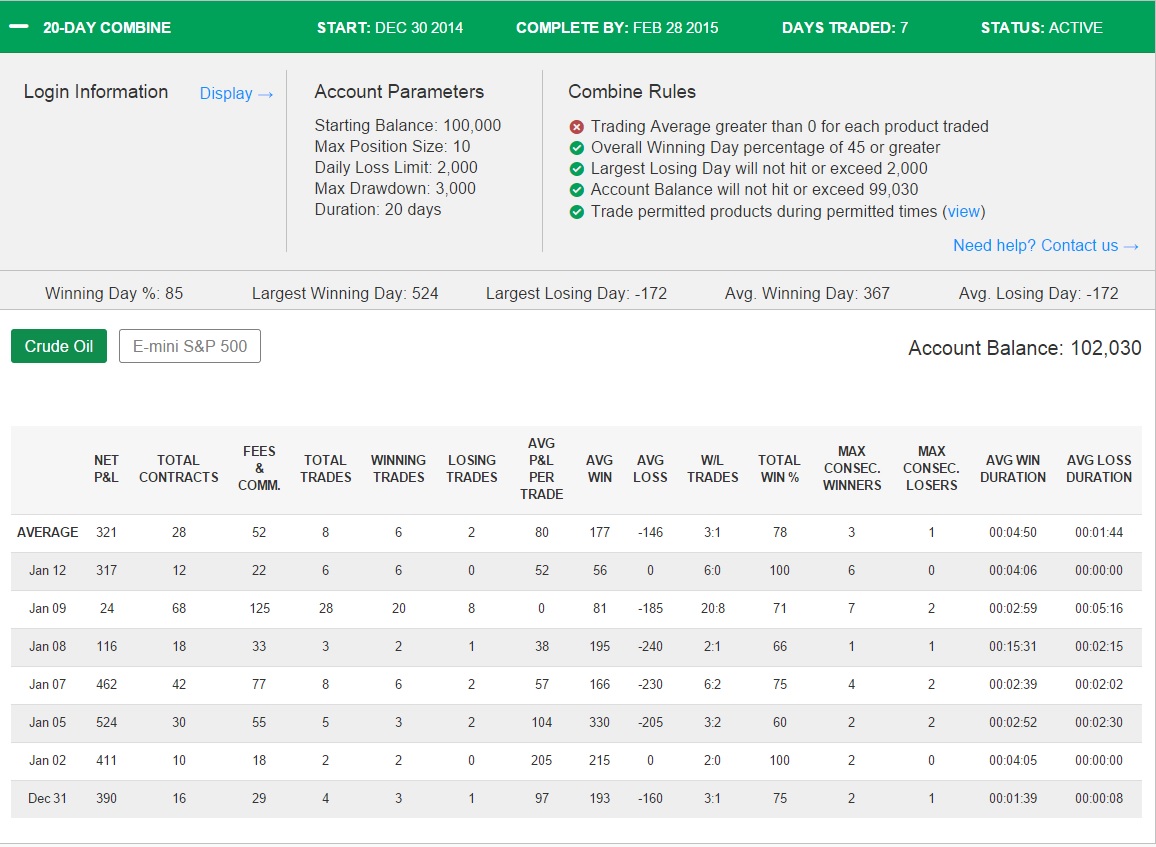The height and width of the screenshot is (847, 1156).
Task: Click the DAYS TRADED: 7 header text
Action: pyautogui.click(x=845, y=28)
